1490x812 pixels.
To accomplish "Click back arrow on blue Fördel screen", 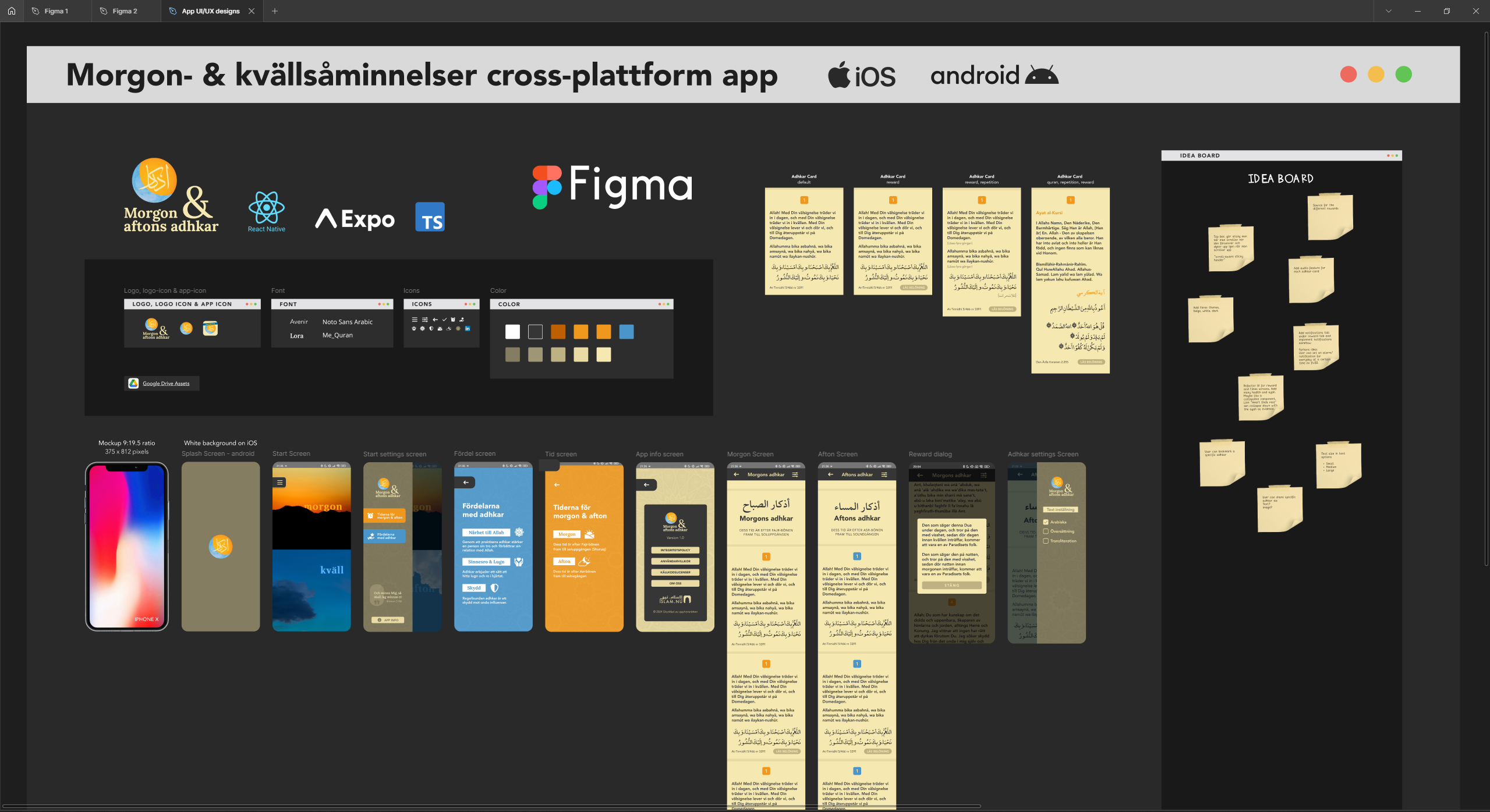I will point(466,483).
